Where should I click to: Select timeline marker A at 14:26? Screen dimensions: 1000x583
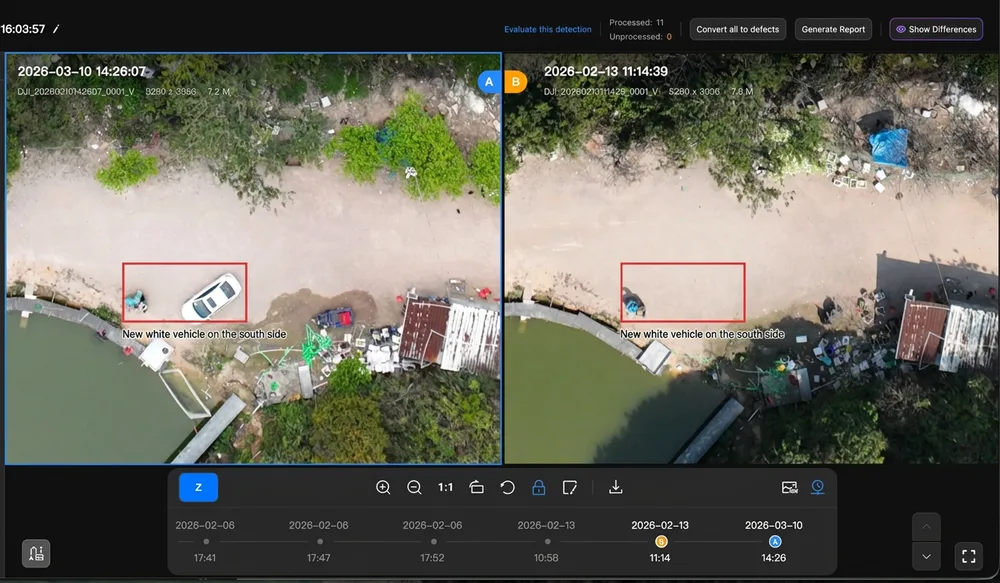pos(775,542)
